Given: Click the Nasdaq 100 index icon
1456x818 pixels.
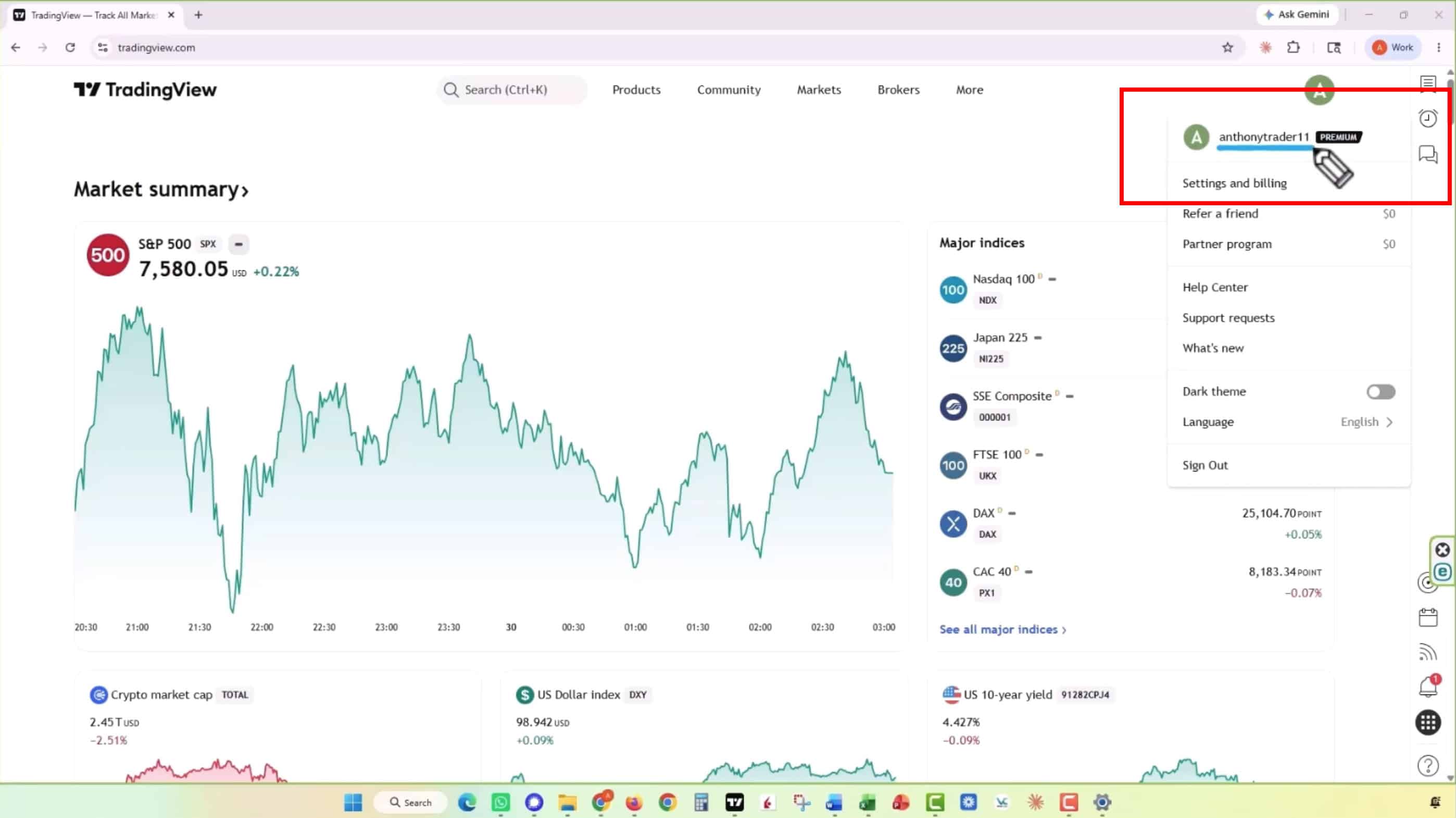Looking at the screenshot, I should 953,290.
